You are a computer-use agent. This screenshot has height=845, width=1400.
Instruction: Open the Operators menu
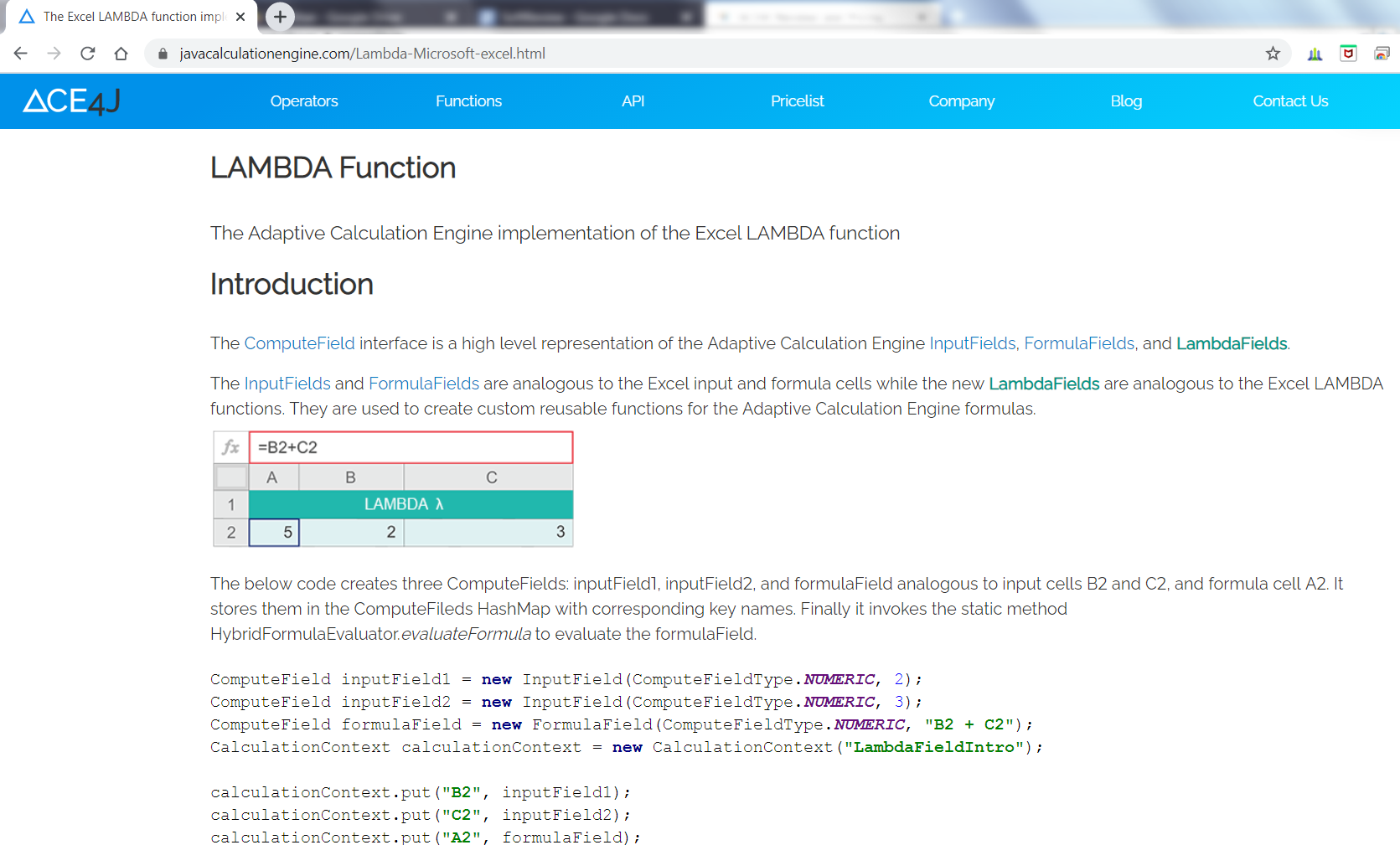point(304,101)
